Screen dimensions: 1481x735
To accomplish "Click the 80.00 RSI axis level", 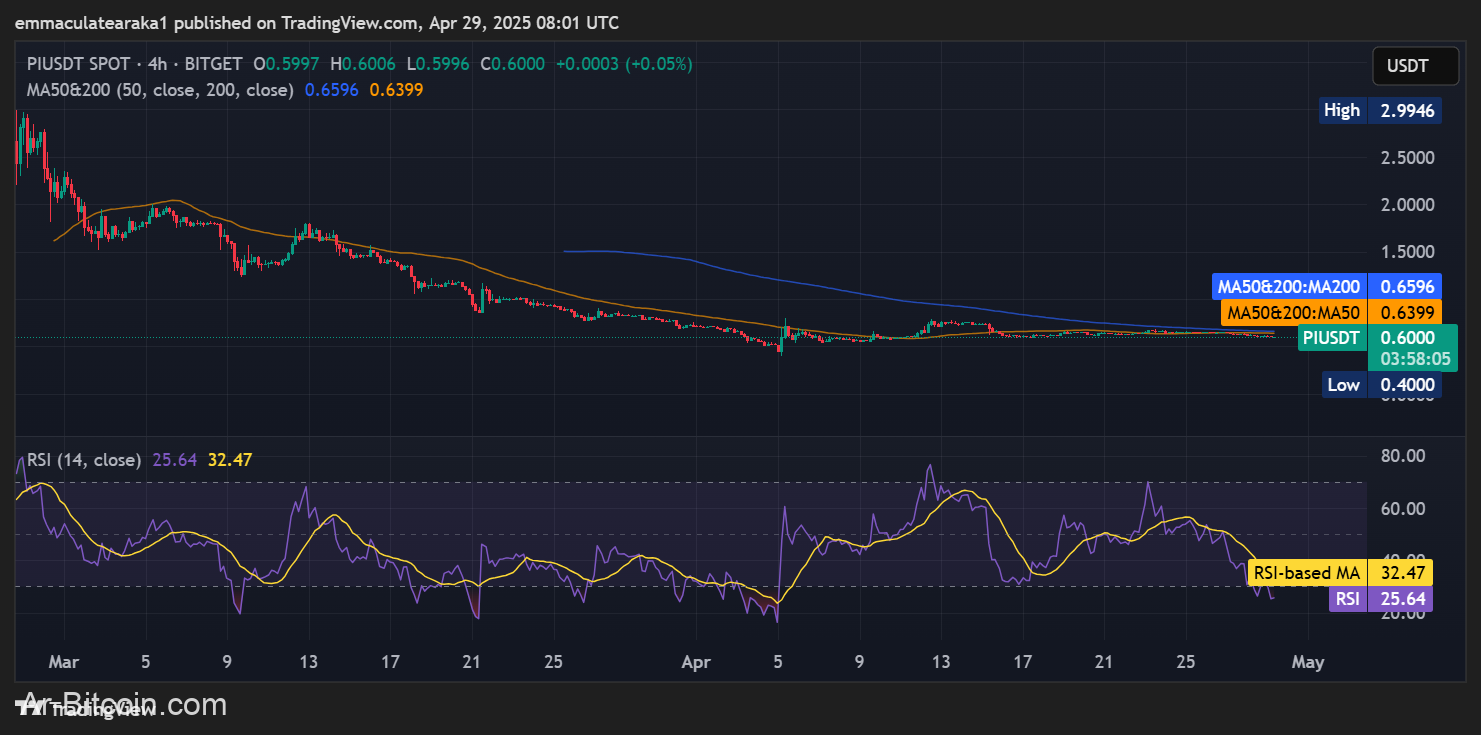I will click(1403, 456).
